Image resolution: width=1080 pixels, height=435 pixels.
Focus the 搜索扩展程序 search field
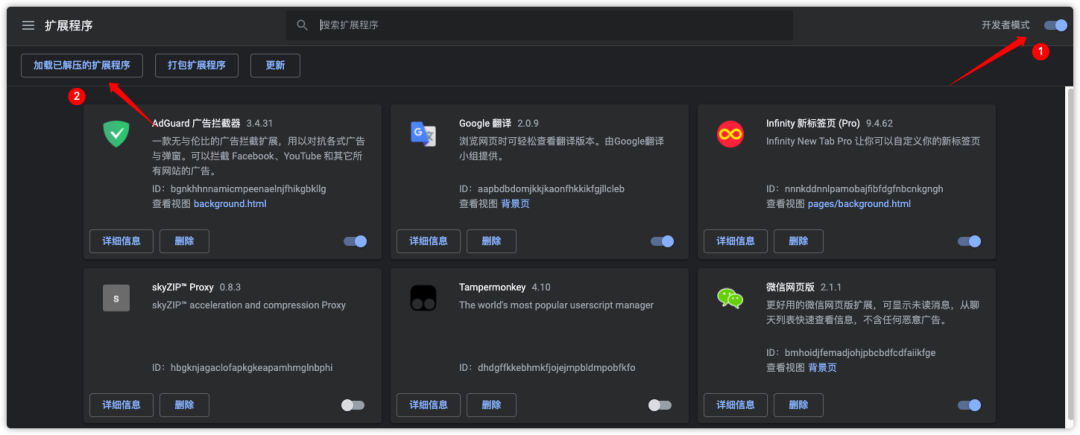[539, 25]
